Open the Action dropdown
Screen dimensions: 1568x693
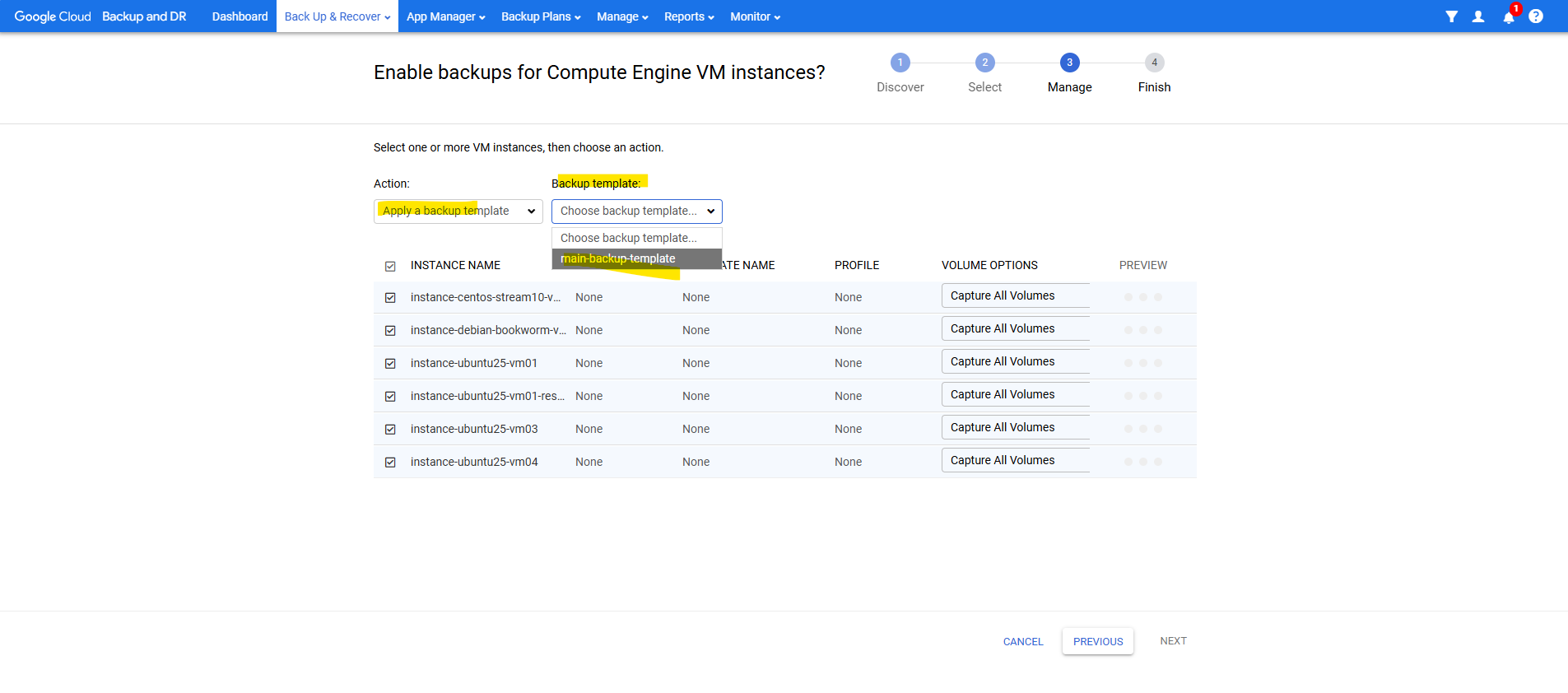pyautogui.click(x=458, y=212)
